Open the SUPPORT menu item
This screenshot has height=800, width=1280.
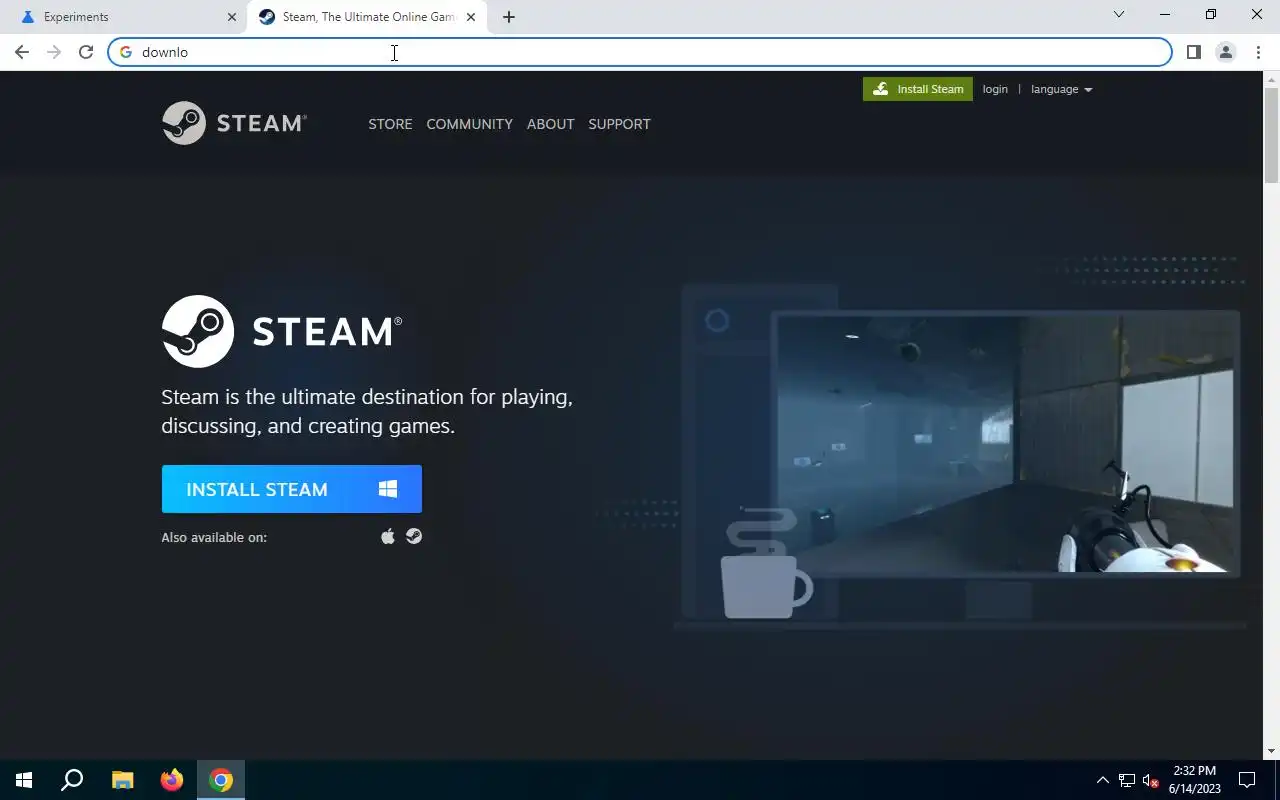[619, 124]
